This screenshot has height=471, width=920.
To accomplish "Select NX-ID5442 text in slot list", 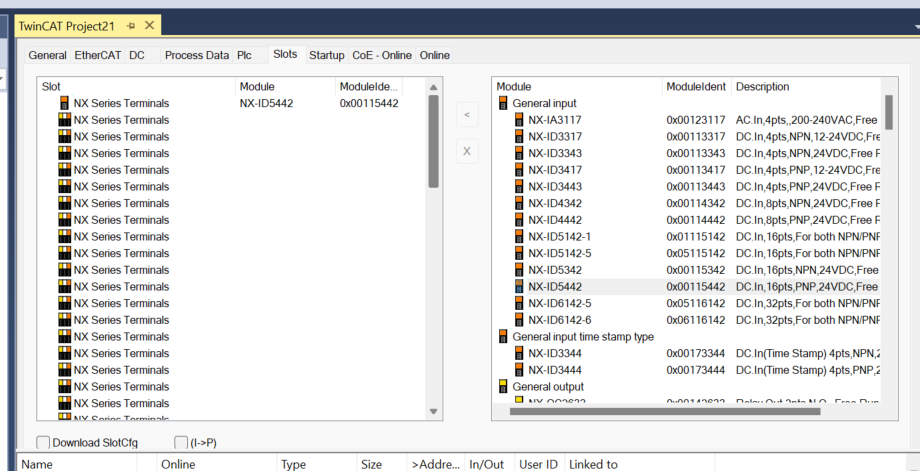I will (266, 103).
